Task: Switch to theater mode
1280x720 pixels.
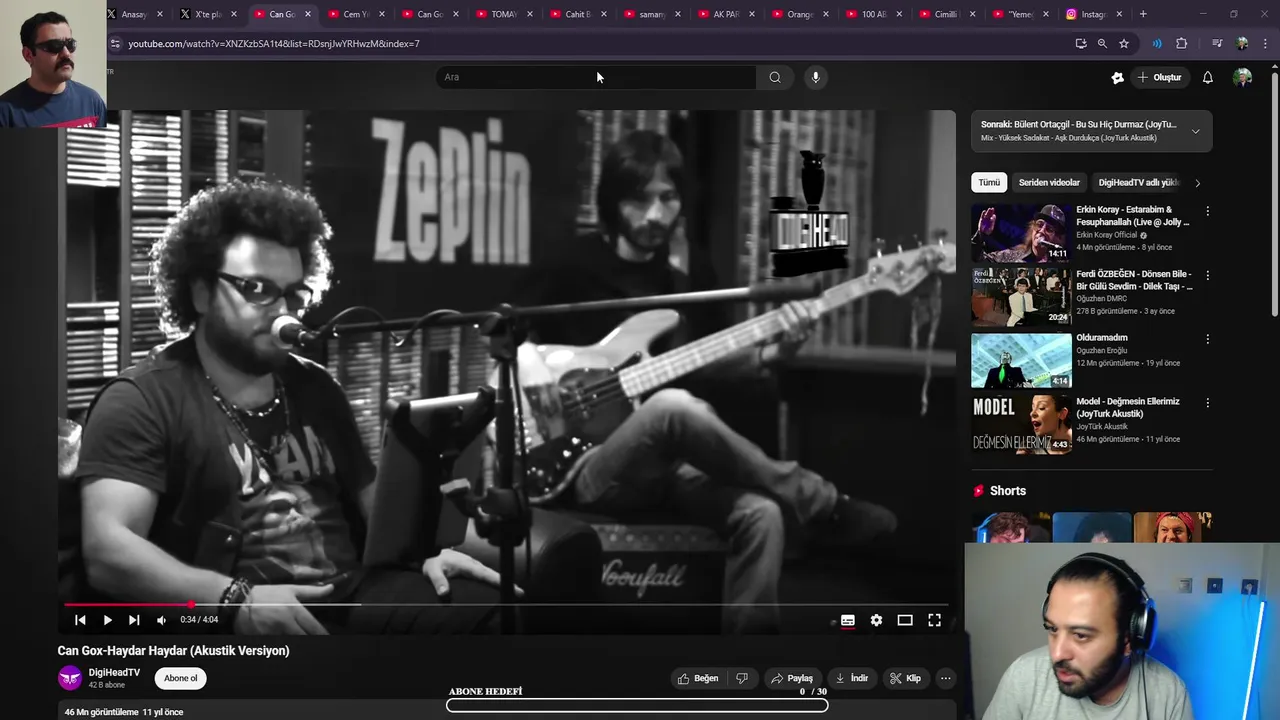Action: click(905, 620)
